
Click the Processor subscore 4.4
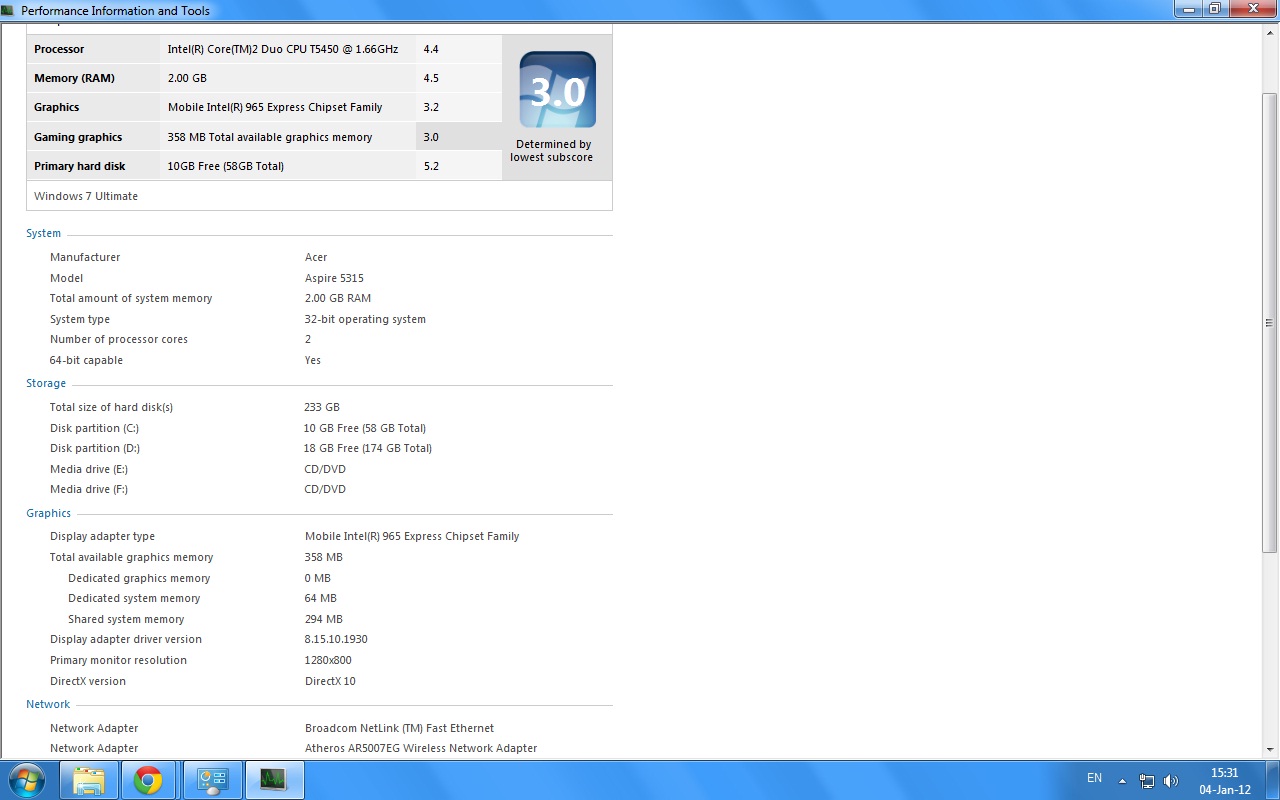click(x=431, y=49)
